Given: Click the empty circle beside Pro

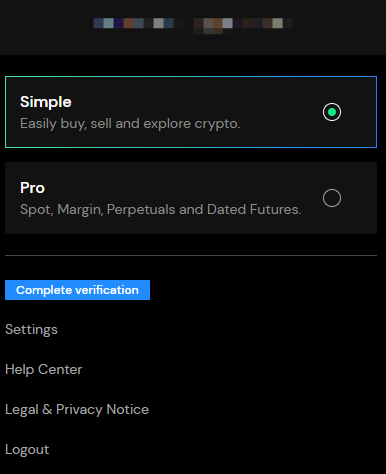Looking at the screenshot, I should (332, 198).
